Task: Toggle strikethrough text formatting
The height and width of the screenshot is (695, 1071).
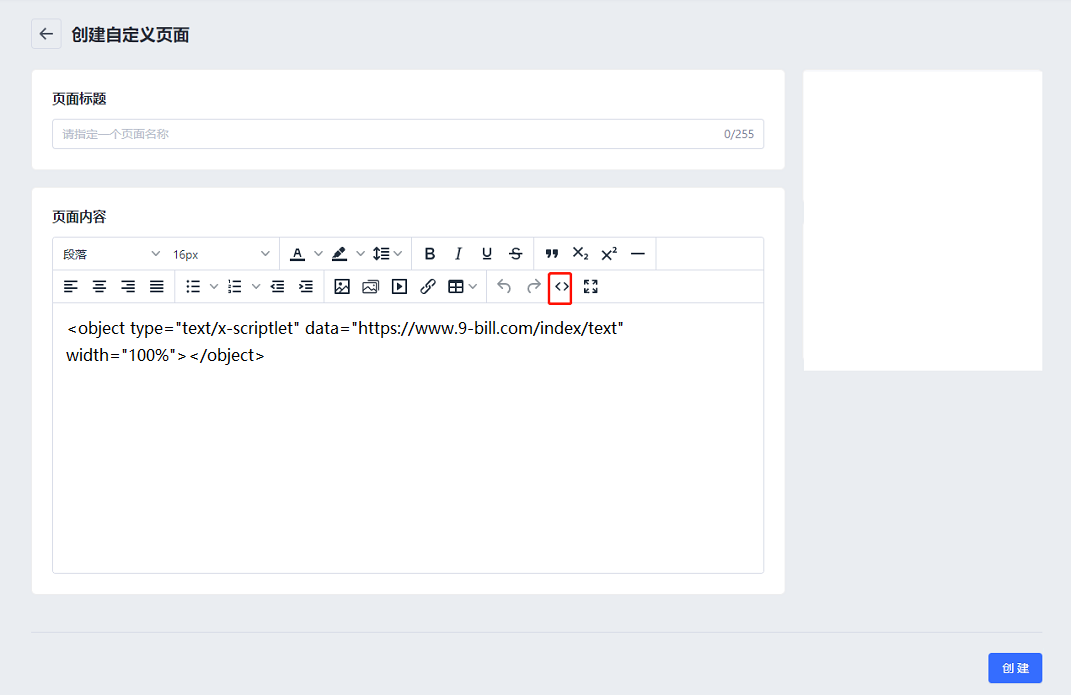Action: click(x=515, y=254)
